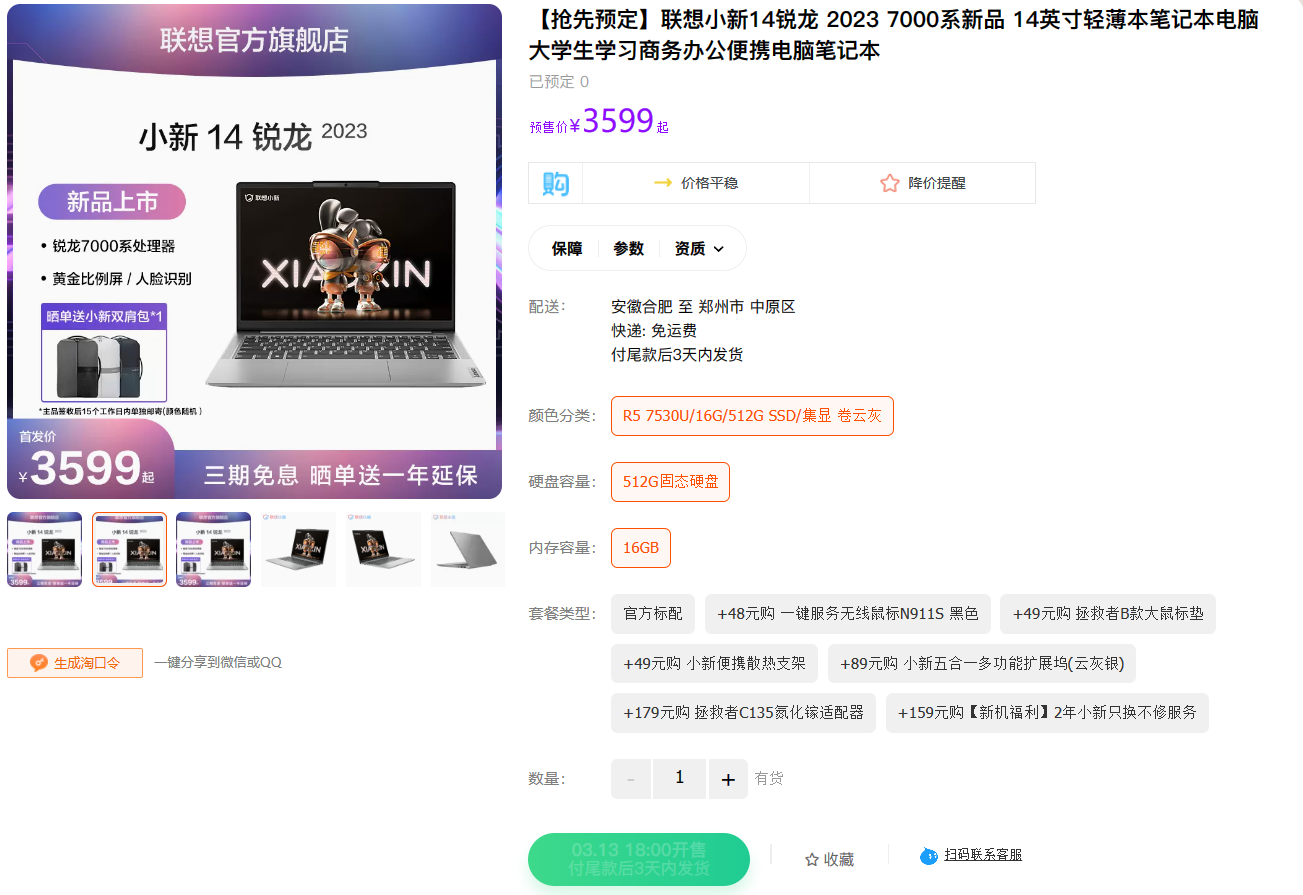The image size is (1303, 895).
Task: Decrease quantity with the minus button
Action: [x=631, y=779]
